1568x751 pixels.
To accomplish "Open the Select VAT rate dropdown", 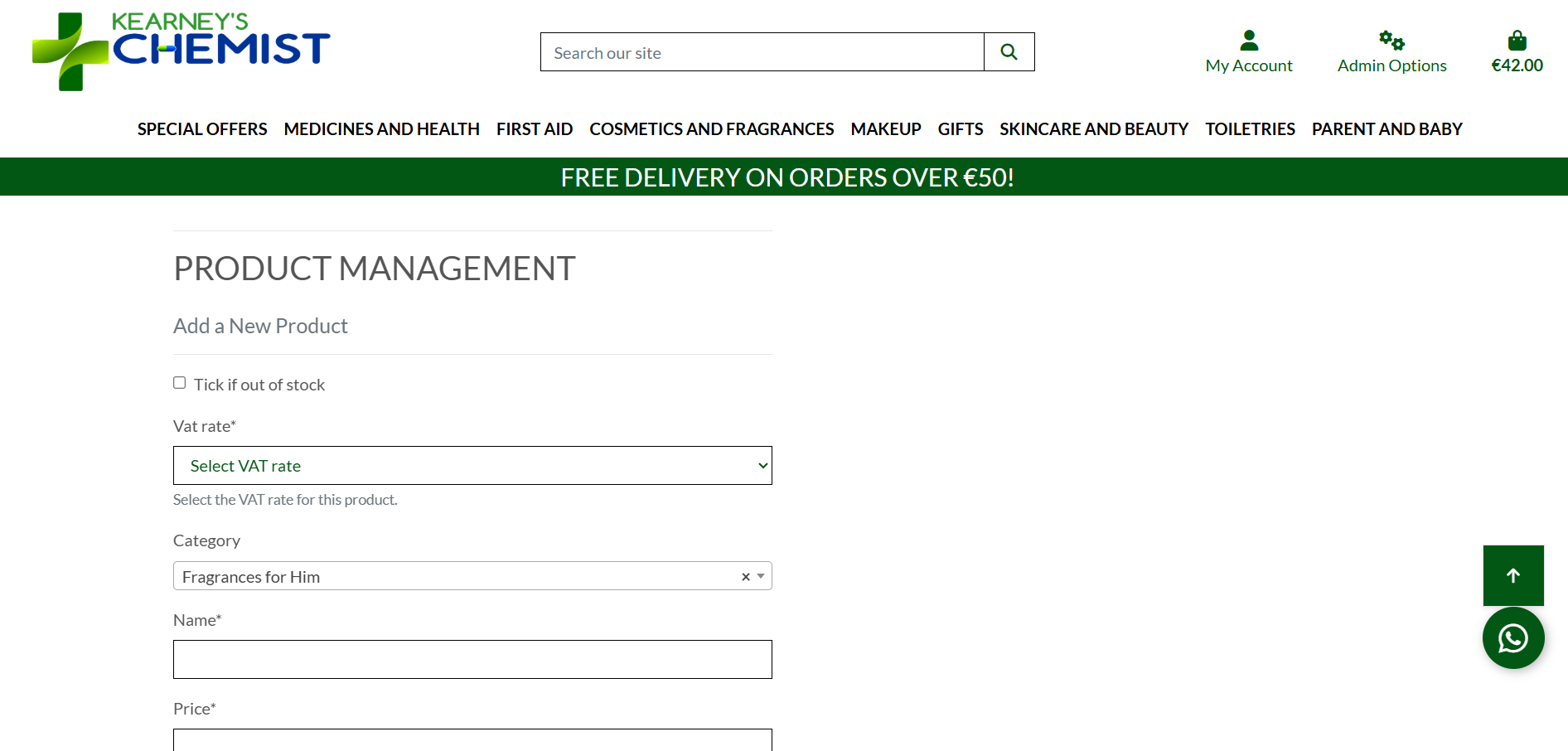I will [472, 466].
